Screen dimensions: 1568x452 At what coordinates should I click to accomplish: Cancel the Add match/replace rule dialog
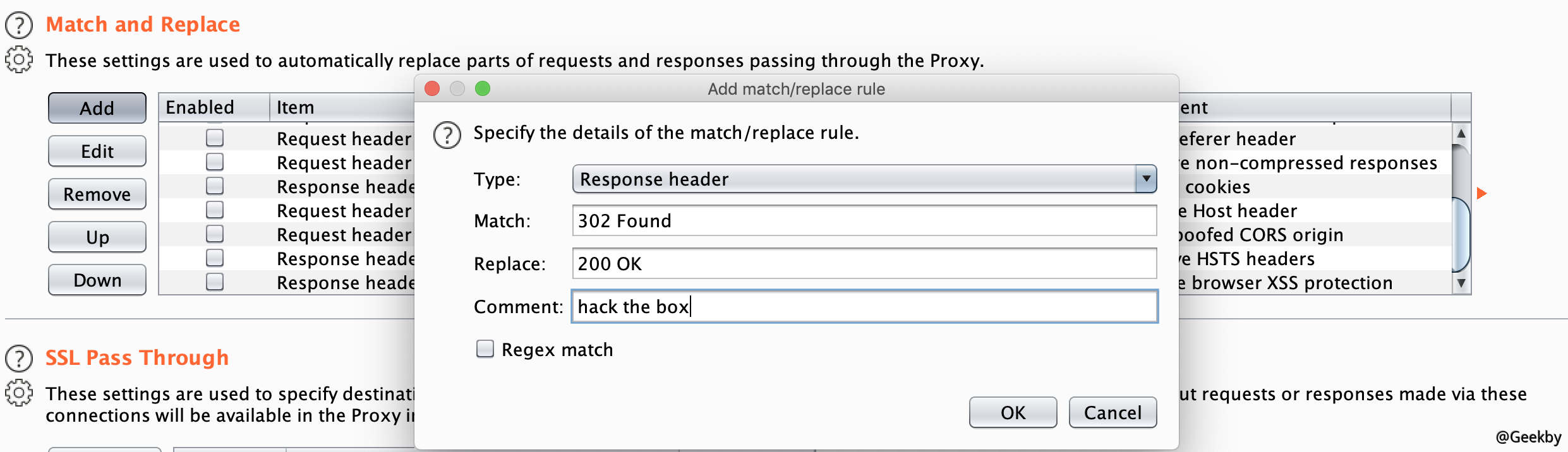1113,412
